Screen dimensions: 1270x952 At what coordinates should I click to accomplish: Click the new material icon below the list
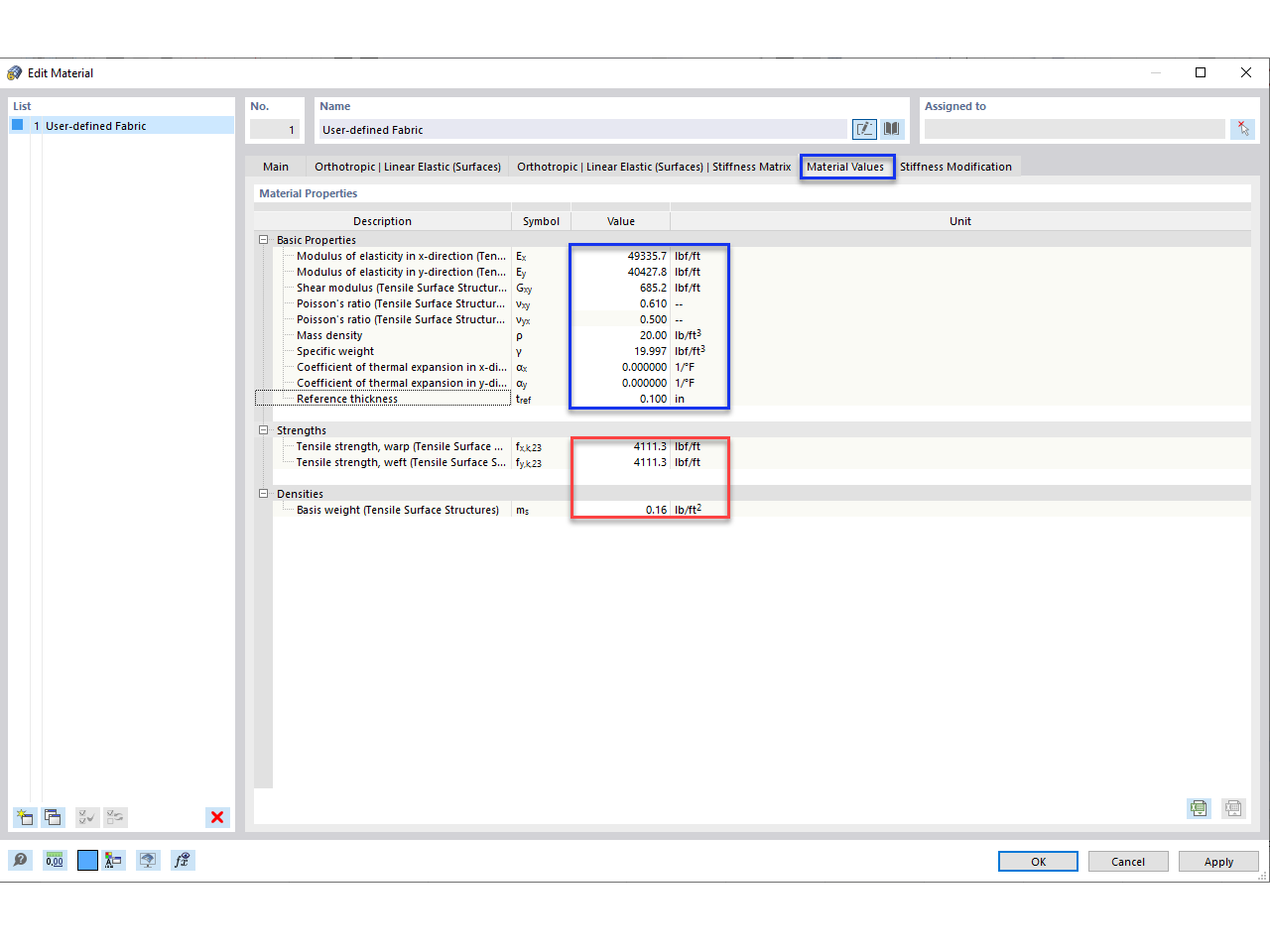coord(24,817)
